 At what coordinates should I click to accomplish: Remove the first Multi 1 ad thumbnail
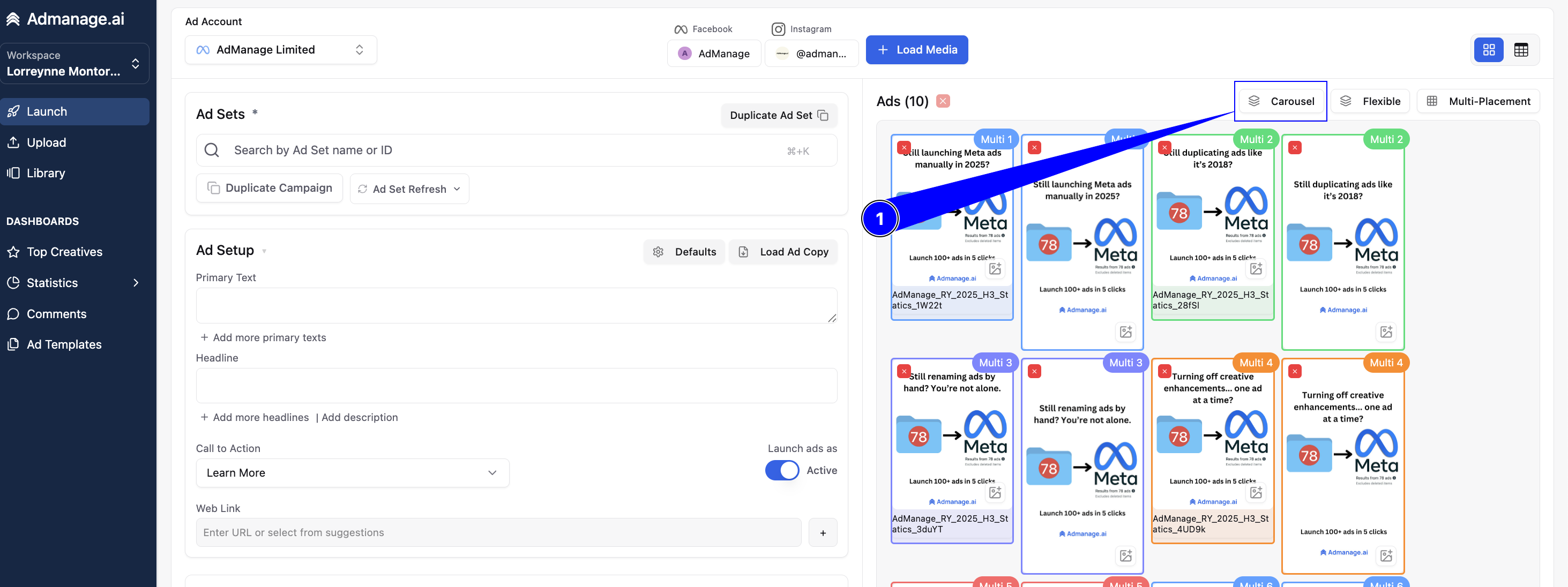click(x=905, y=148)
